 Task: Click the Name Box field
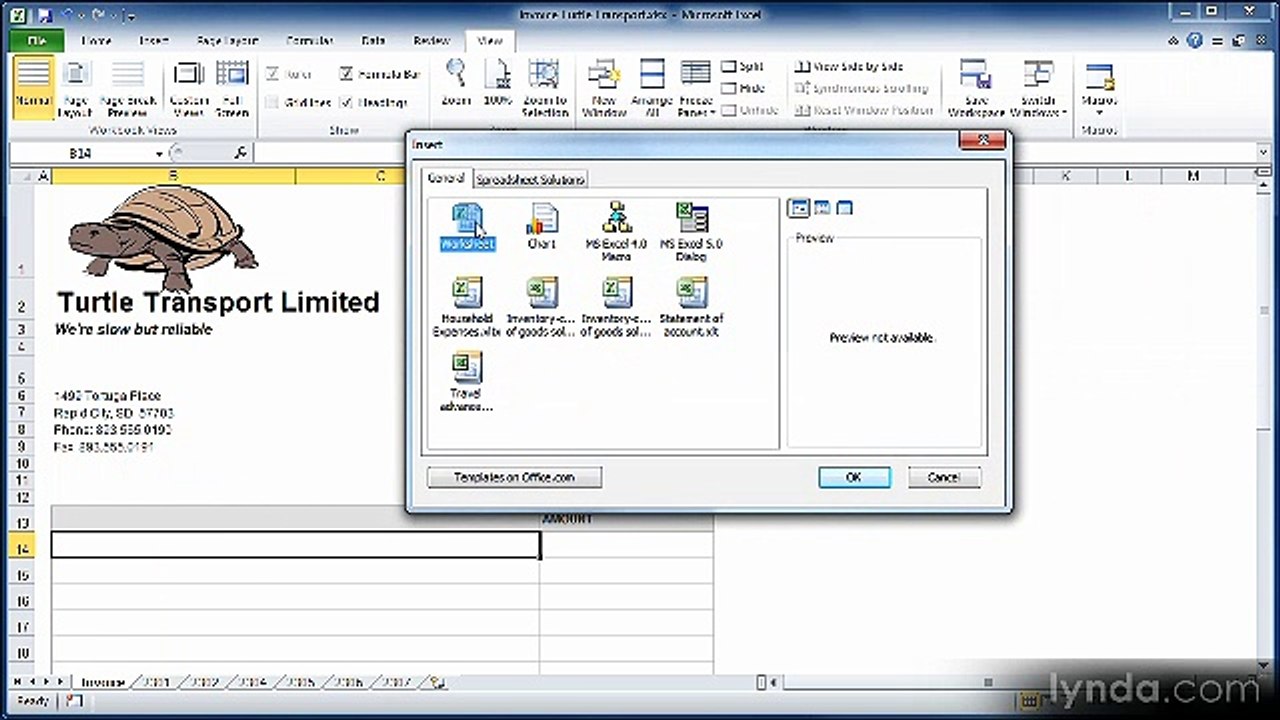coord(80,154)
